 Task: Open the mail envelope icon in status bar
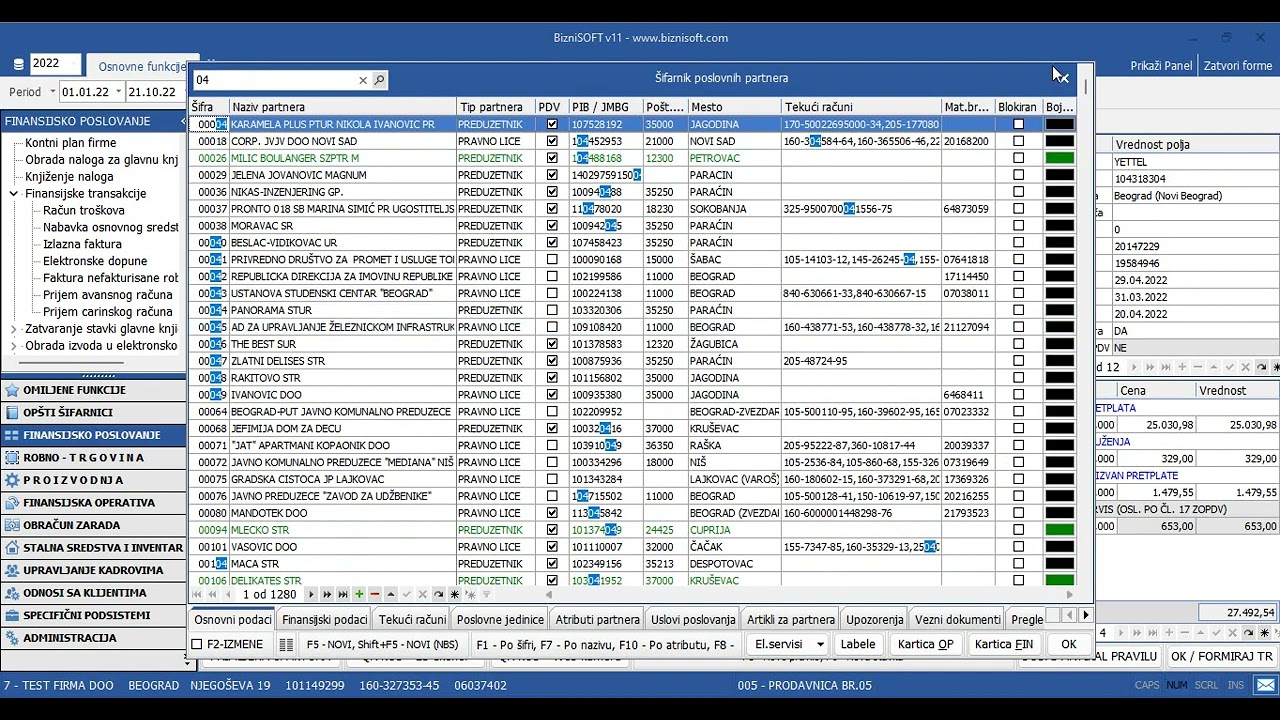1266,685
